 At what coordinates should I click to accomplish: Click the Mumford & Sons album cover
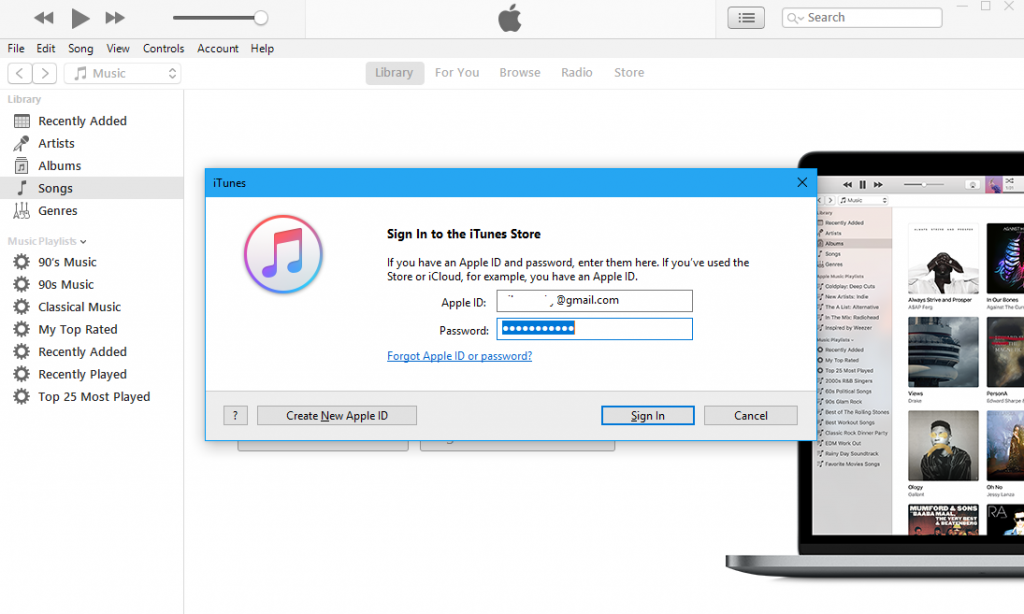tap(943, 520)
